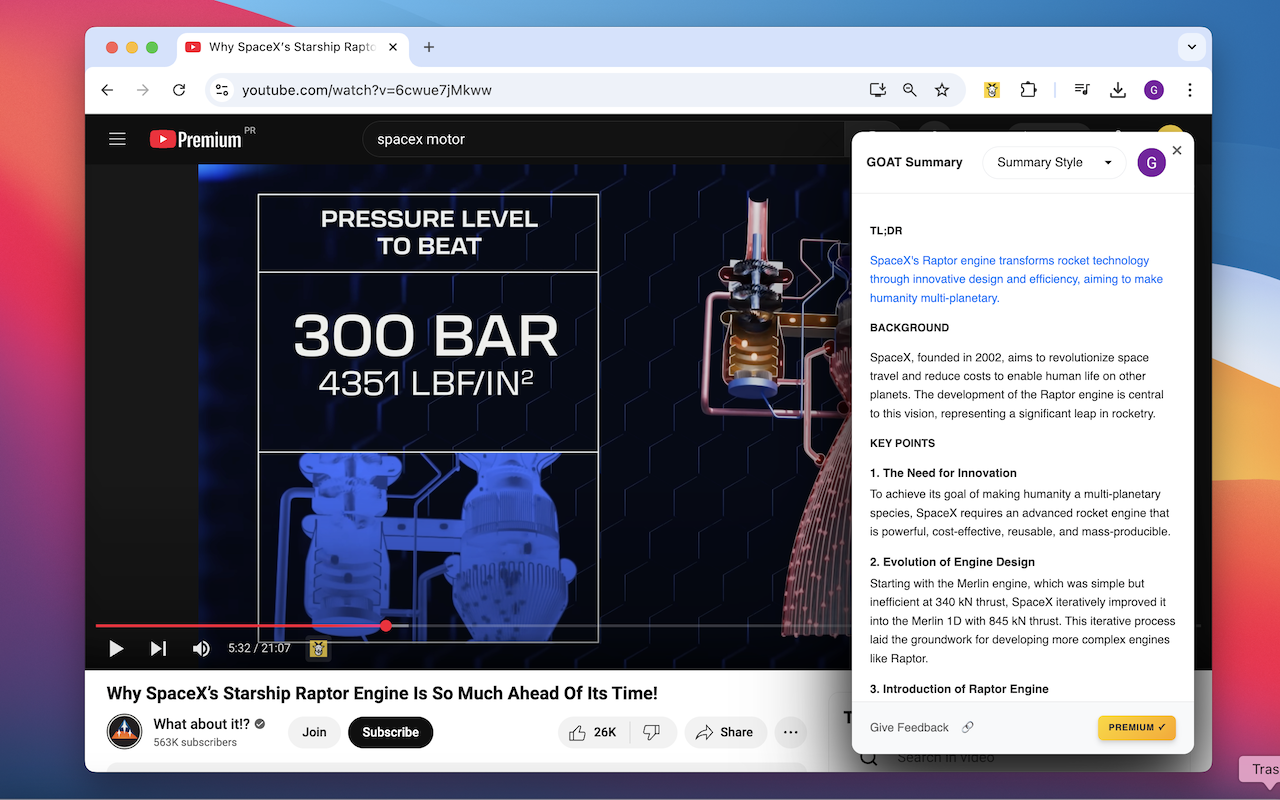Click the KEY POINTS heading

coord(902,443)
